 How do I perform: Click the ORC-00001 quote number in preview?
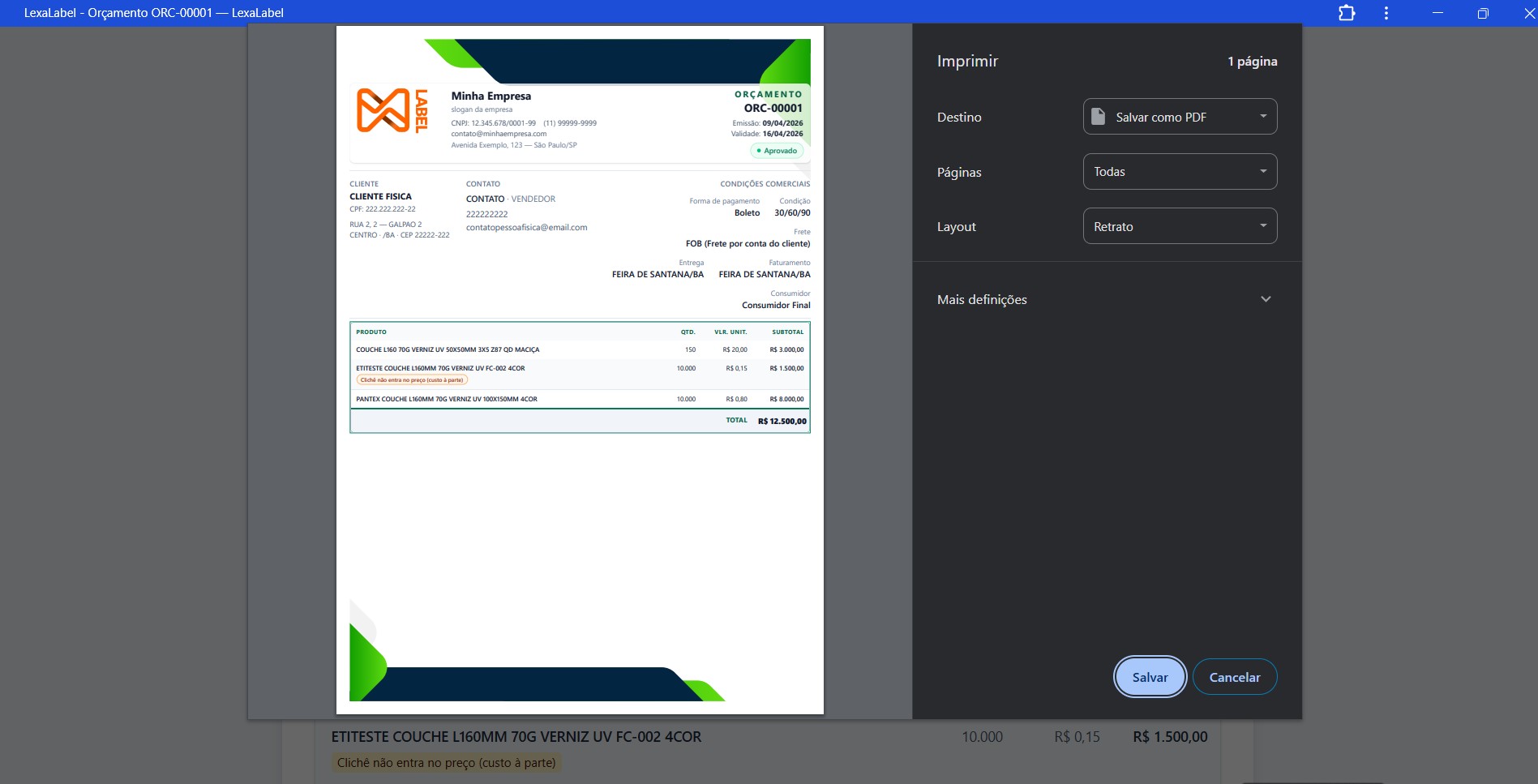pyautogui.click(x=773, y=108)
